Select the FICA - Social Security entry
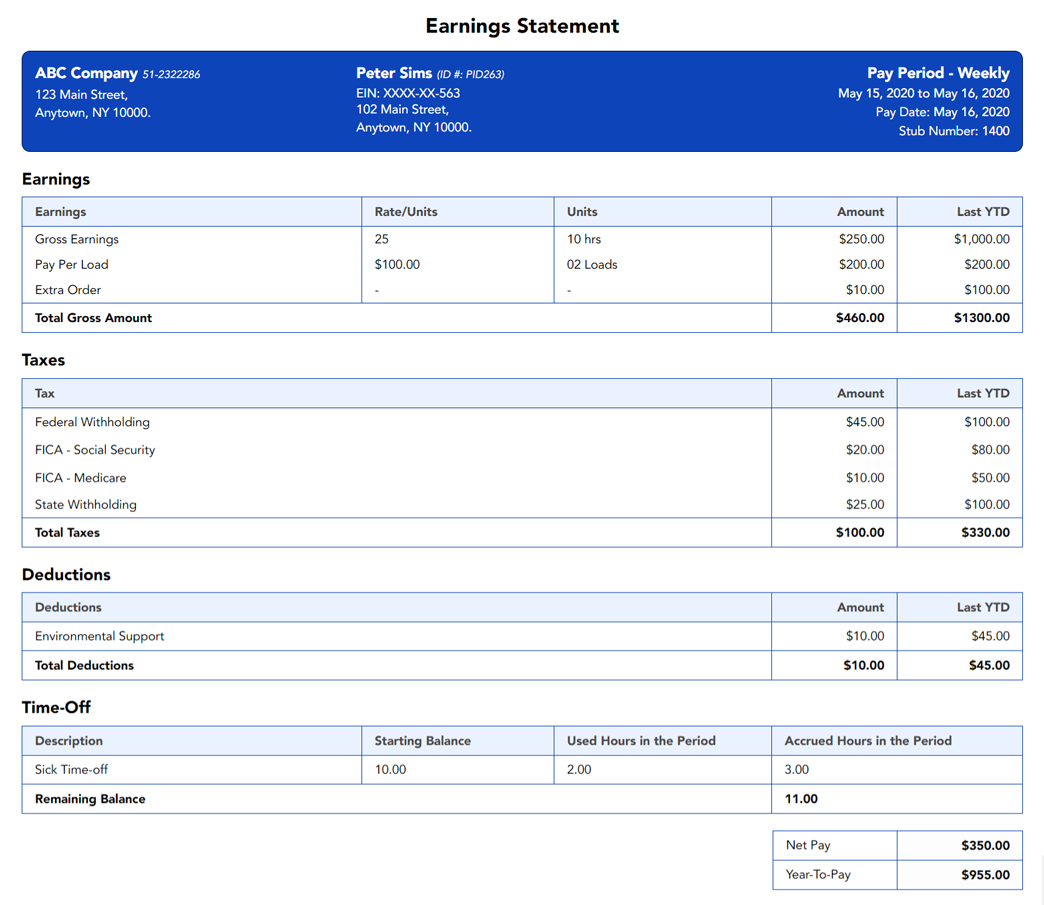 [x=95, y=450]
